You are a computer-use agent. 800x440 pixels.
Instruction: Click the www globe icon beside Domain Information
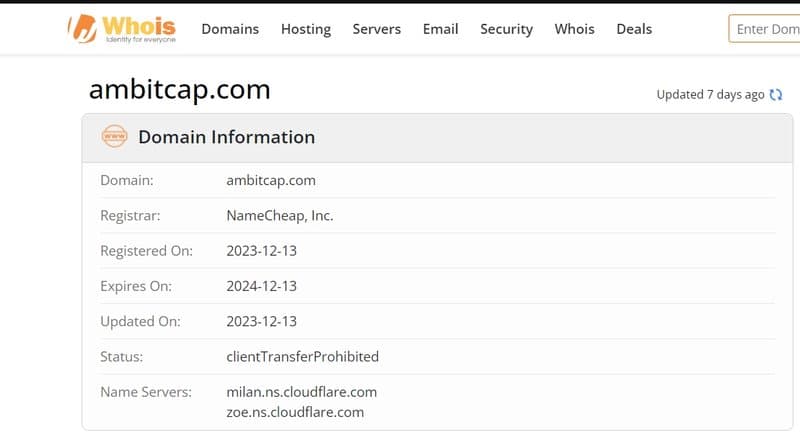[114, 136]
